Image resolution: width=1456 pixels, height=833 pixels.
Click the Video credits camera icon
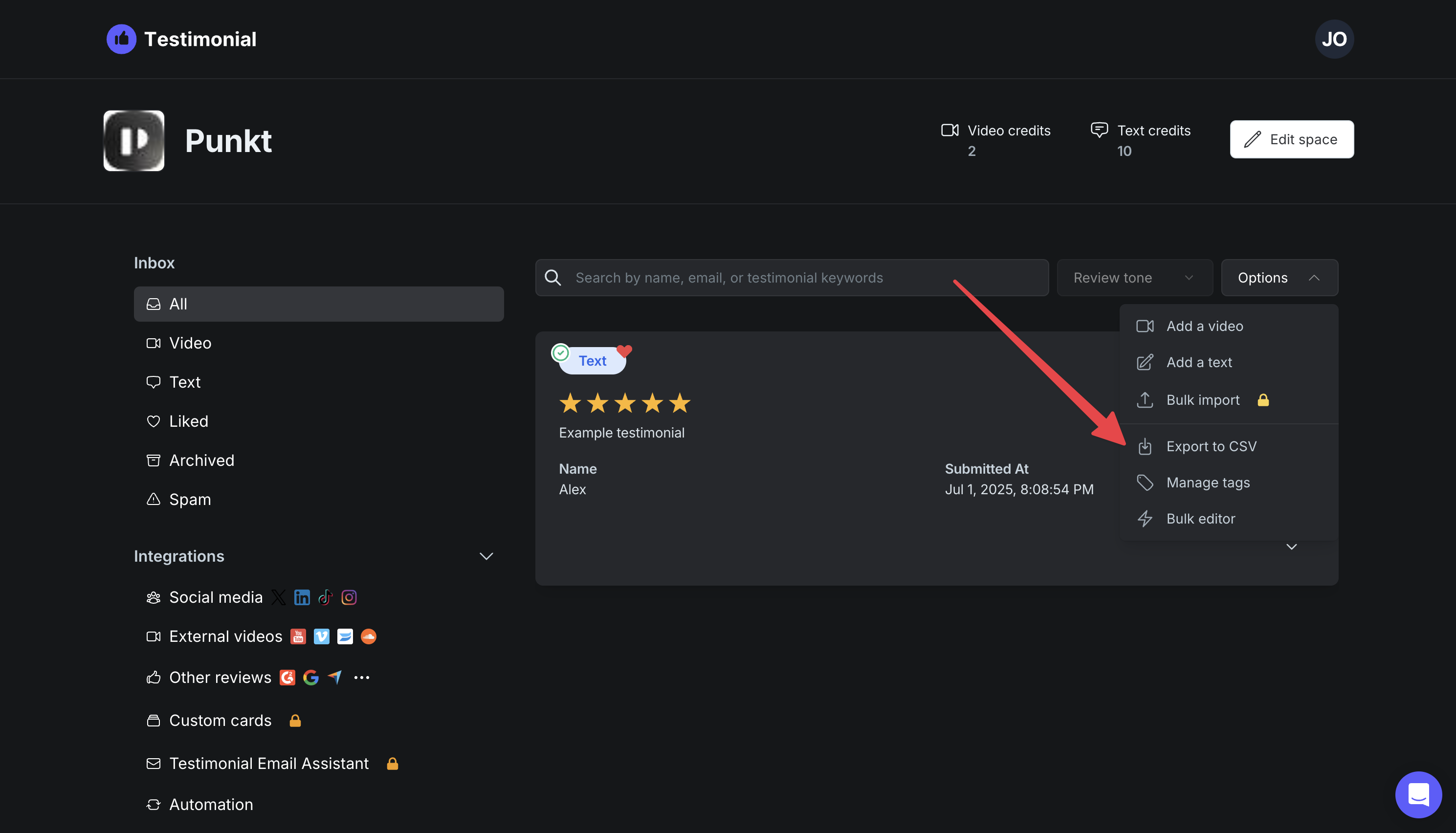point(949,131)
